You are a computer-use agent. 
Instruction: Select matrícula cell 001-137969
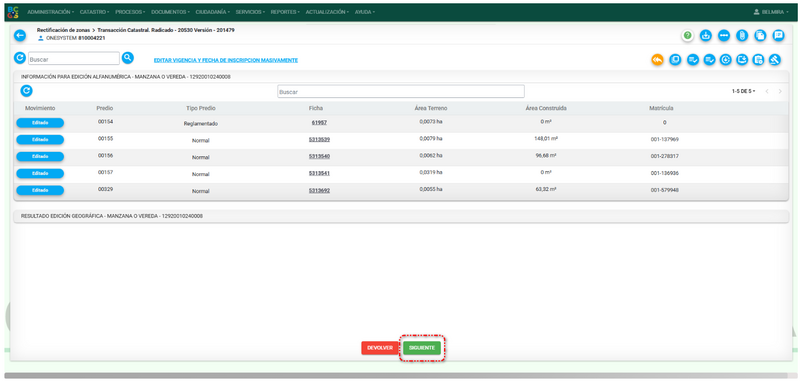pos(664,140)
